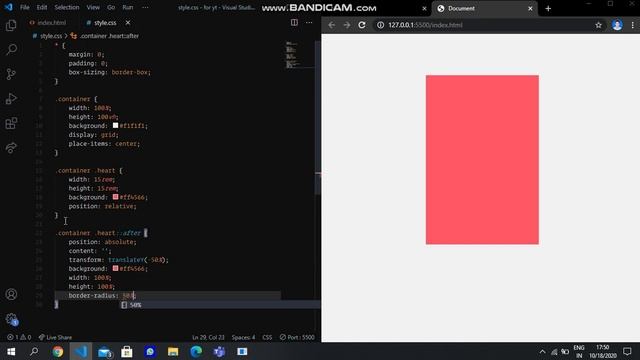Open the Run and Debug view
640x360 pixels.
tap(11, 99)
